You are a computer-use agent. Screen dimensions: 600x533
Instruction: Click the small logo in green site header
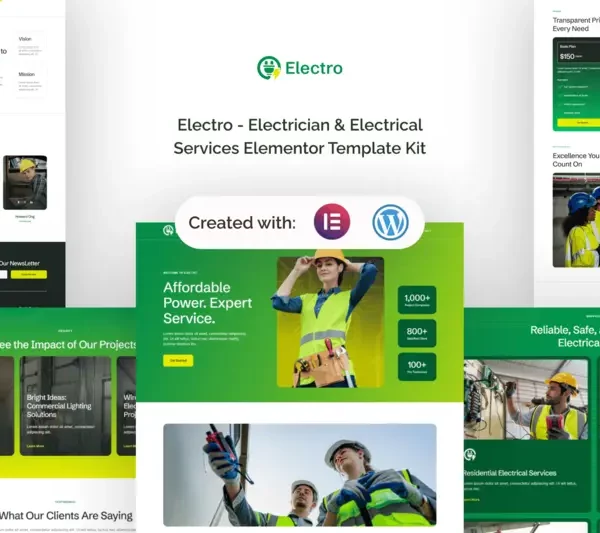168,230
